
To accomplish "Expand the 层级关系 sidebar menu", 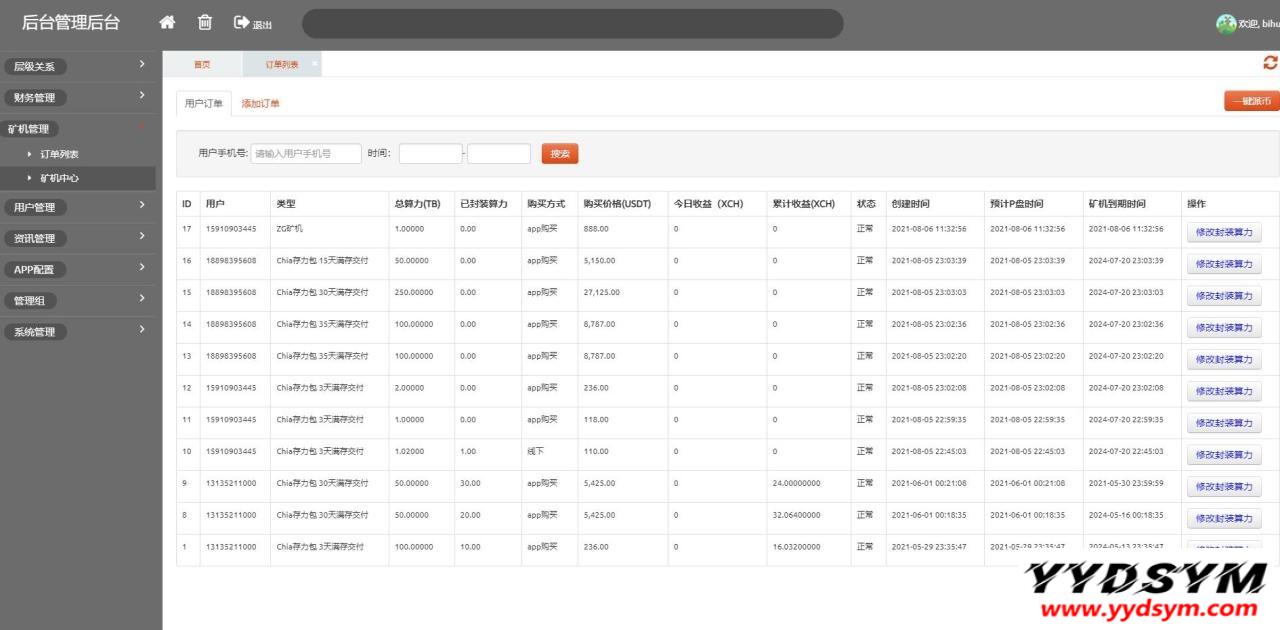I will pos(78,66).
